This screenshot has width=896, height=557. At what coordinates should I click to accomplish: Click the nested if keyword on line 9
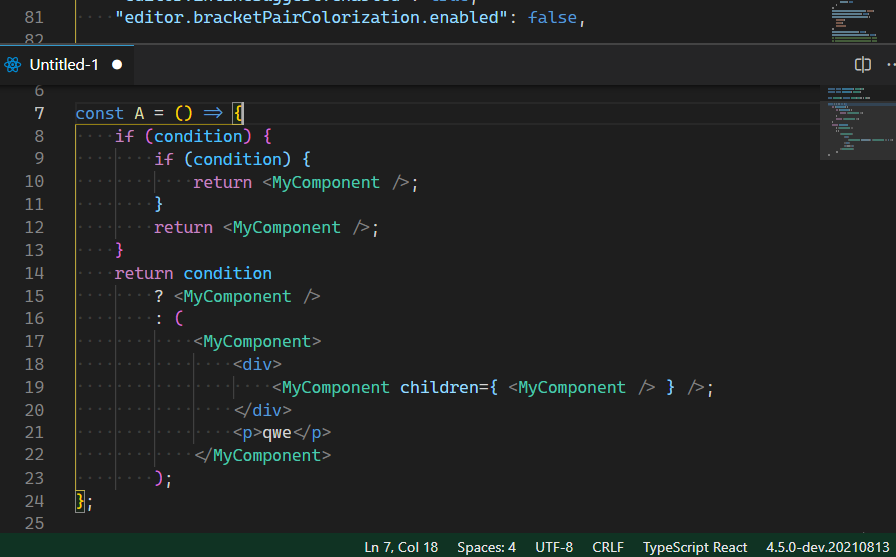(164, 159)
